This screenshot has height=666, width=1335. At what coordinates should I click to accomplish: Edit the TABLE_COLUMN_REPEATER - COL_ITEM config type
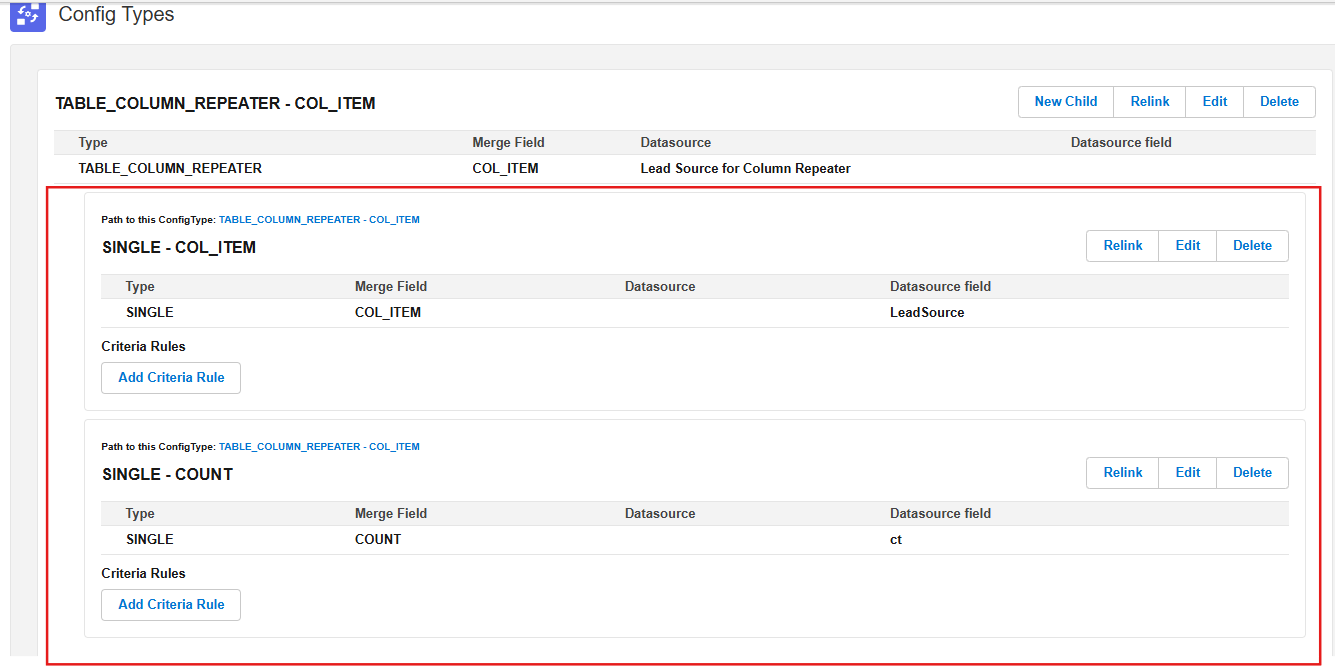point(1214,102)
